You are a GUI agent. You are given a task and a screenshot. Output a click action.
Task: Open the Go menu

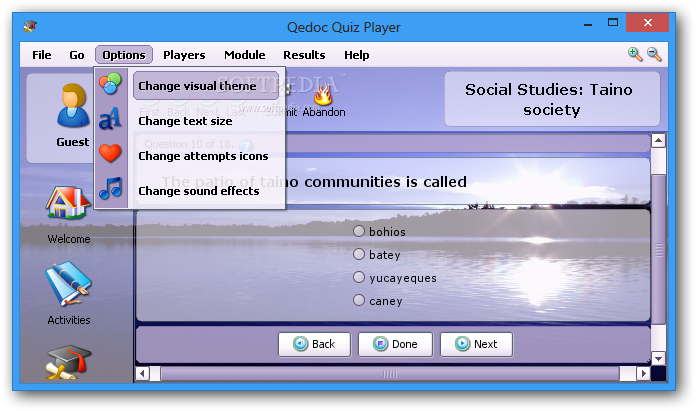coord(77,55)
